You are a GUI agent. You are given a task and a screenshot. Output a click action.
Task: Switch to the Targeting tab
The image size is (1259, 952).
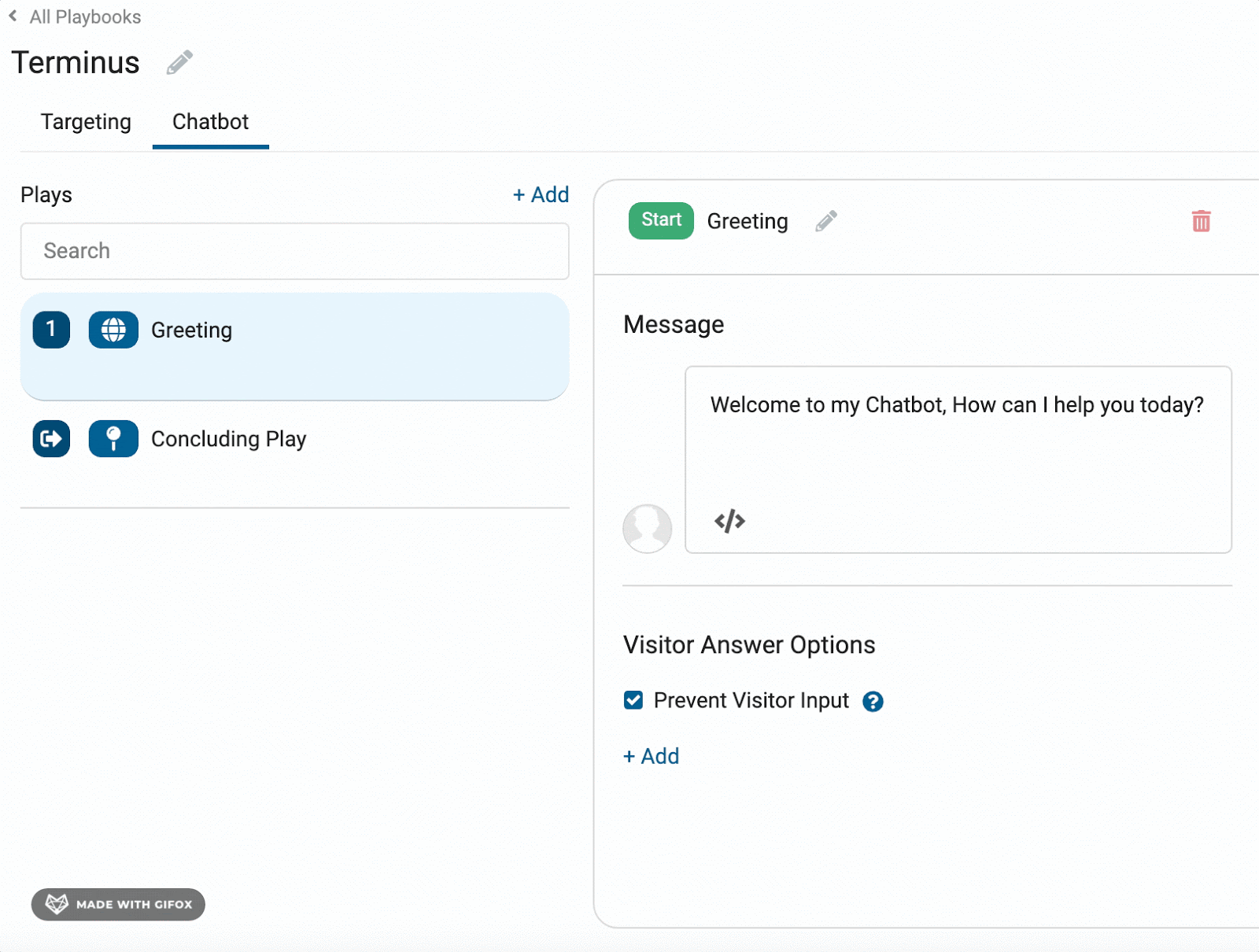coord(86,122)
